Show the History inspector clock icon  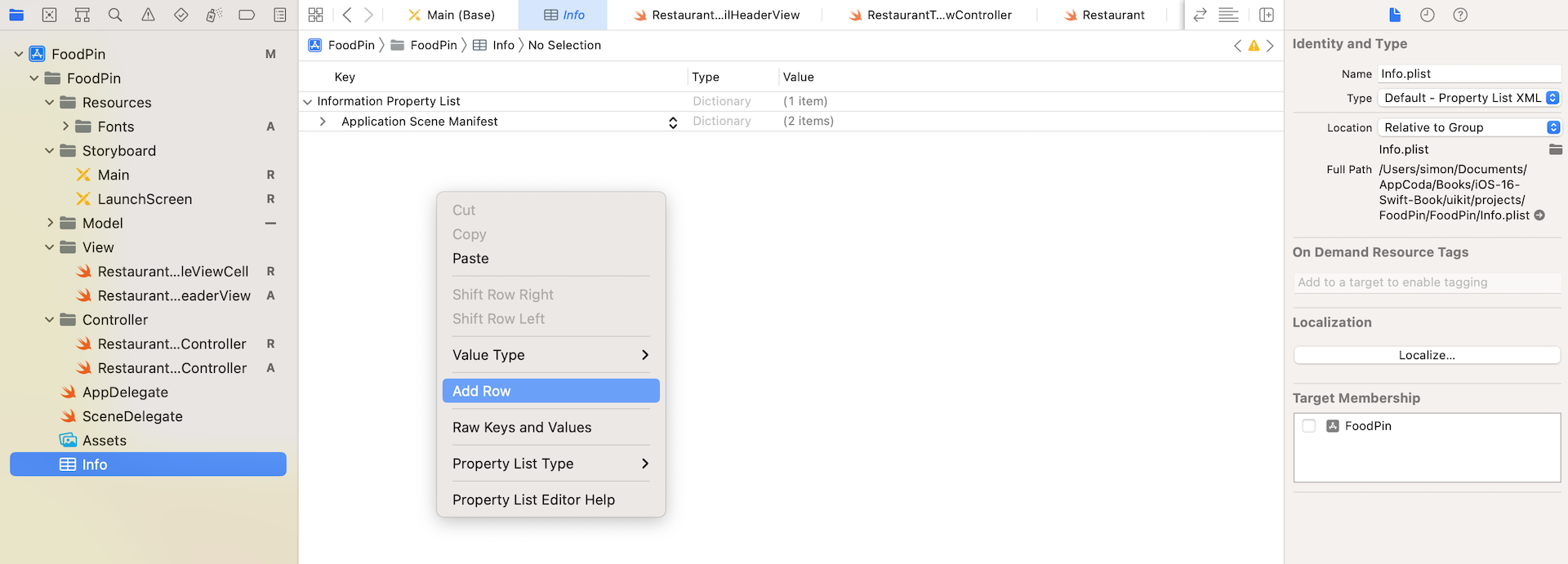(1428, 15)
